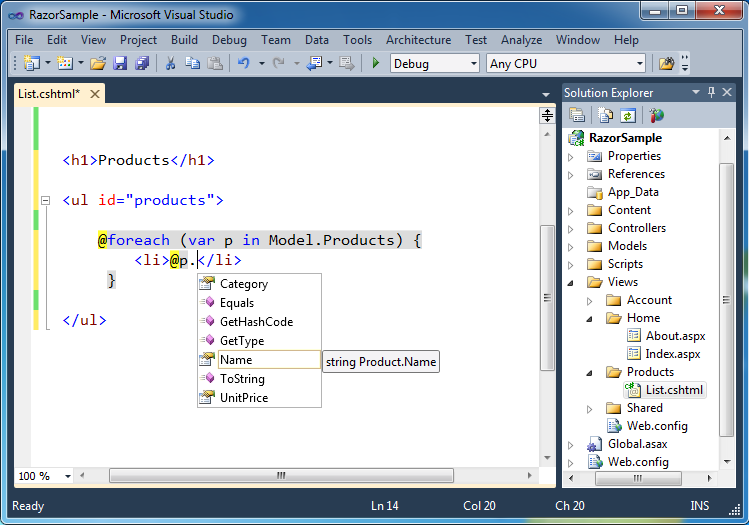This screenshot has width=749, height=525.
Task: Collapse the ul products code block
Action: [45, 200]
